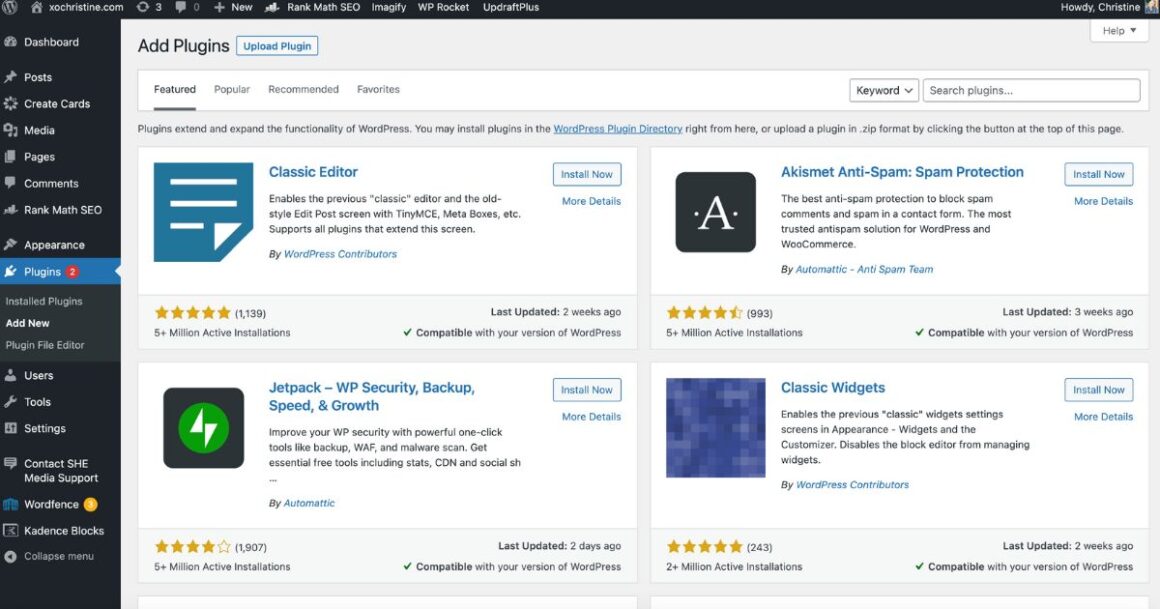Expand the Keyword search type dropdown
The image size is (1160, 609).
point(884,90)
